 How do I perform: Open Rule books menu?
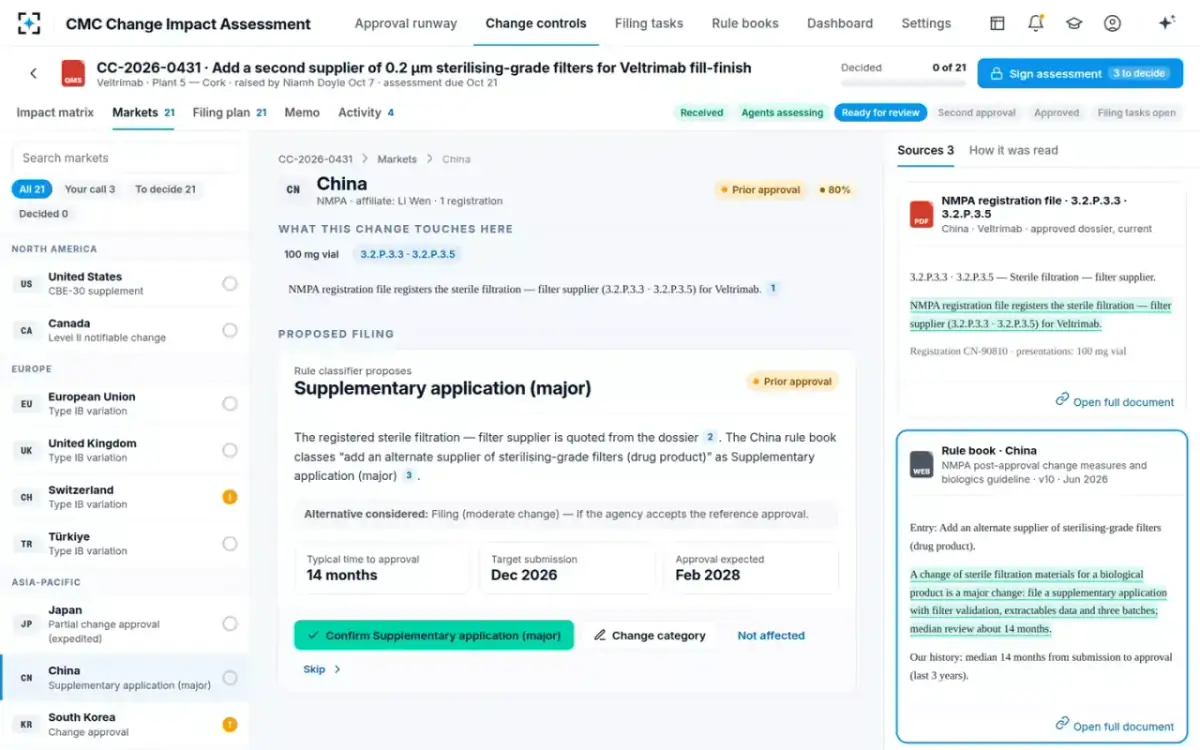coord(745,23)
